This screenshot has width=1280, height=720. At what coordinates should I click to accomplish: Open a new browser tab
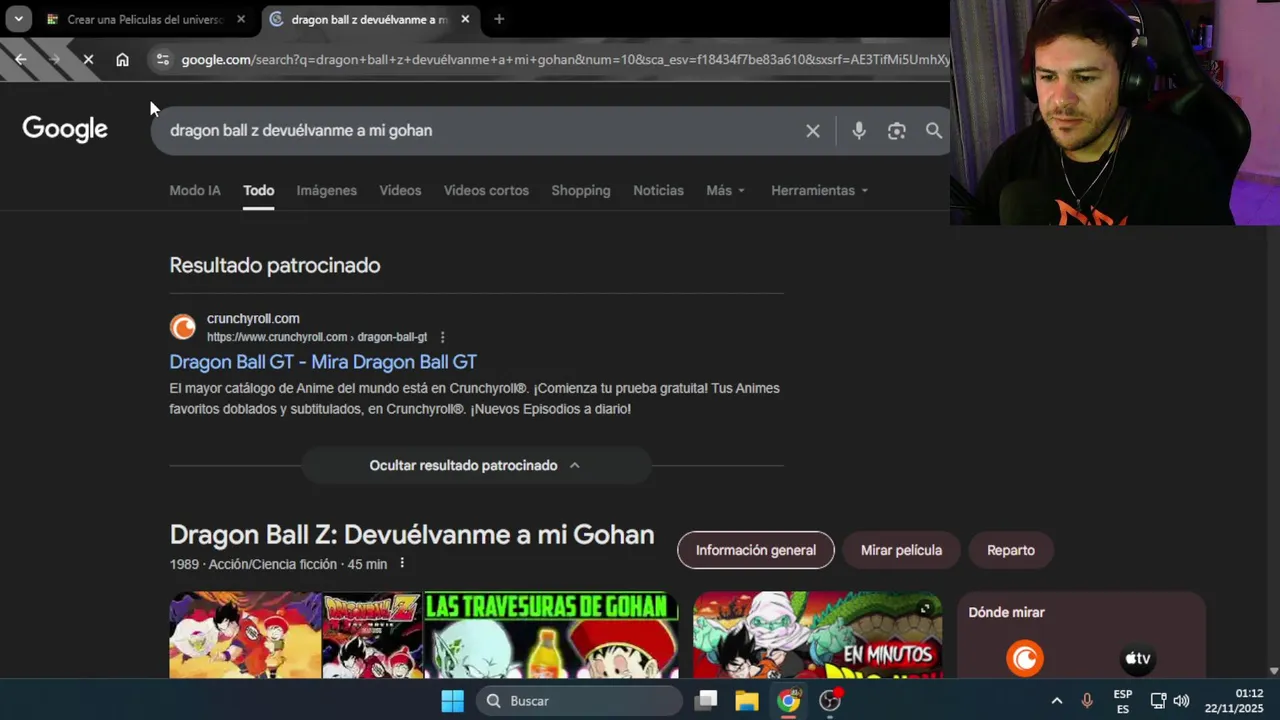click(x=499, y=19)
